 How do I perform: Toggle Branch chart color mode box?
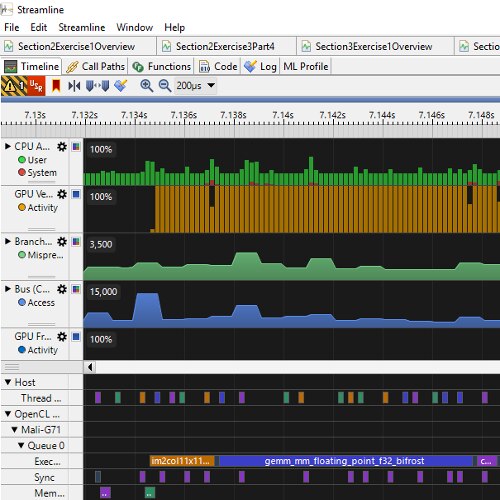tap(76, 241)
